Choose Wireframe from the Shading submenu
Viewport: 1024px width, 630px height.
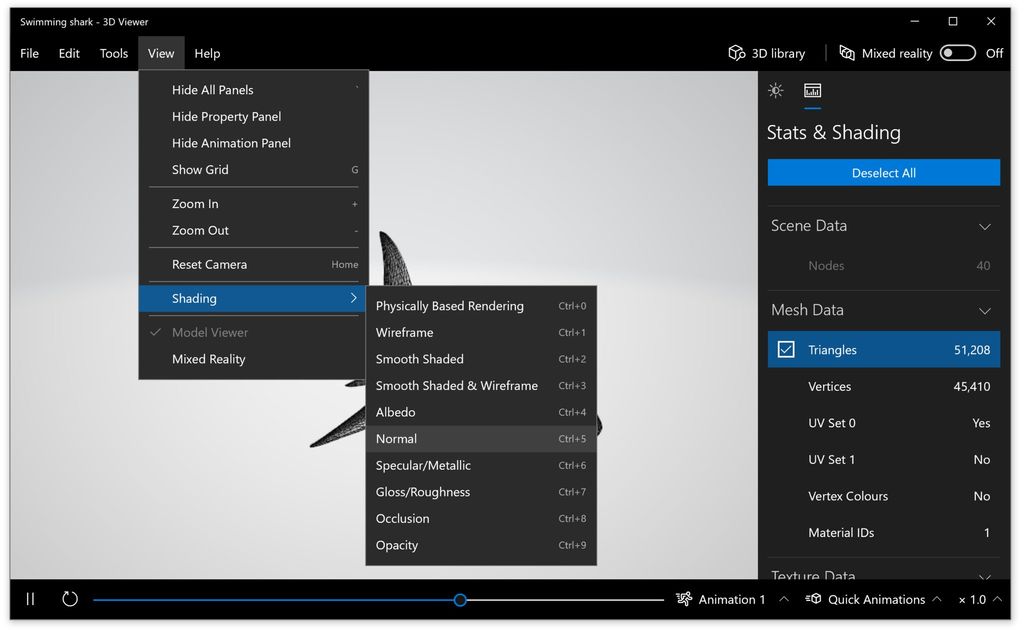[404, 332]
